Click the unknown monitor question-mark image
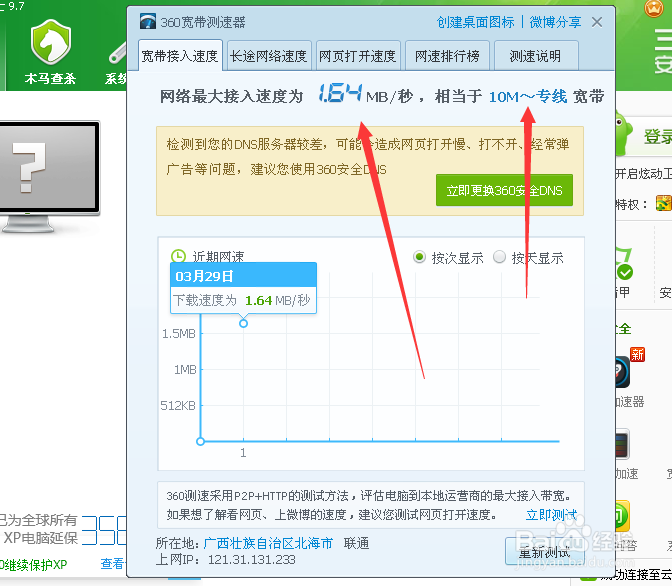672x586 pixels. (x=48, y=177)
